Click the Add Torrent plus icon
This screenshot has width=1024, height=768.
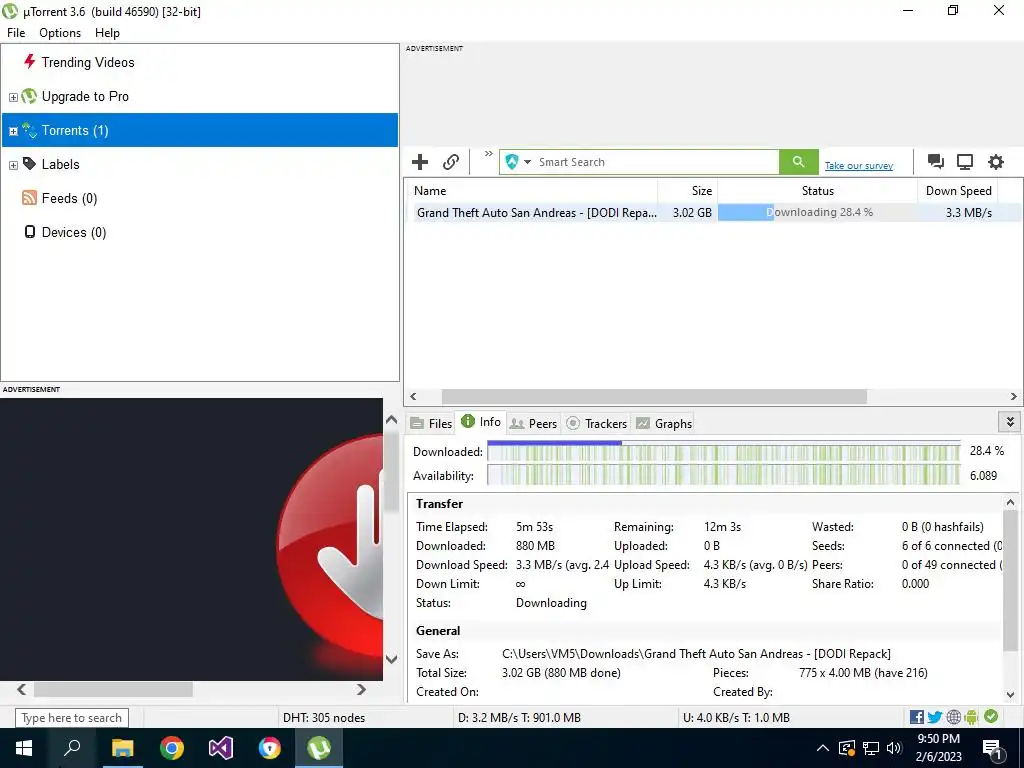coord(420,162)
